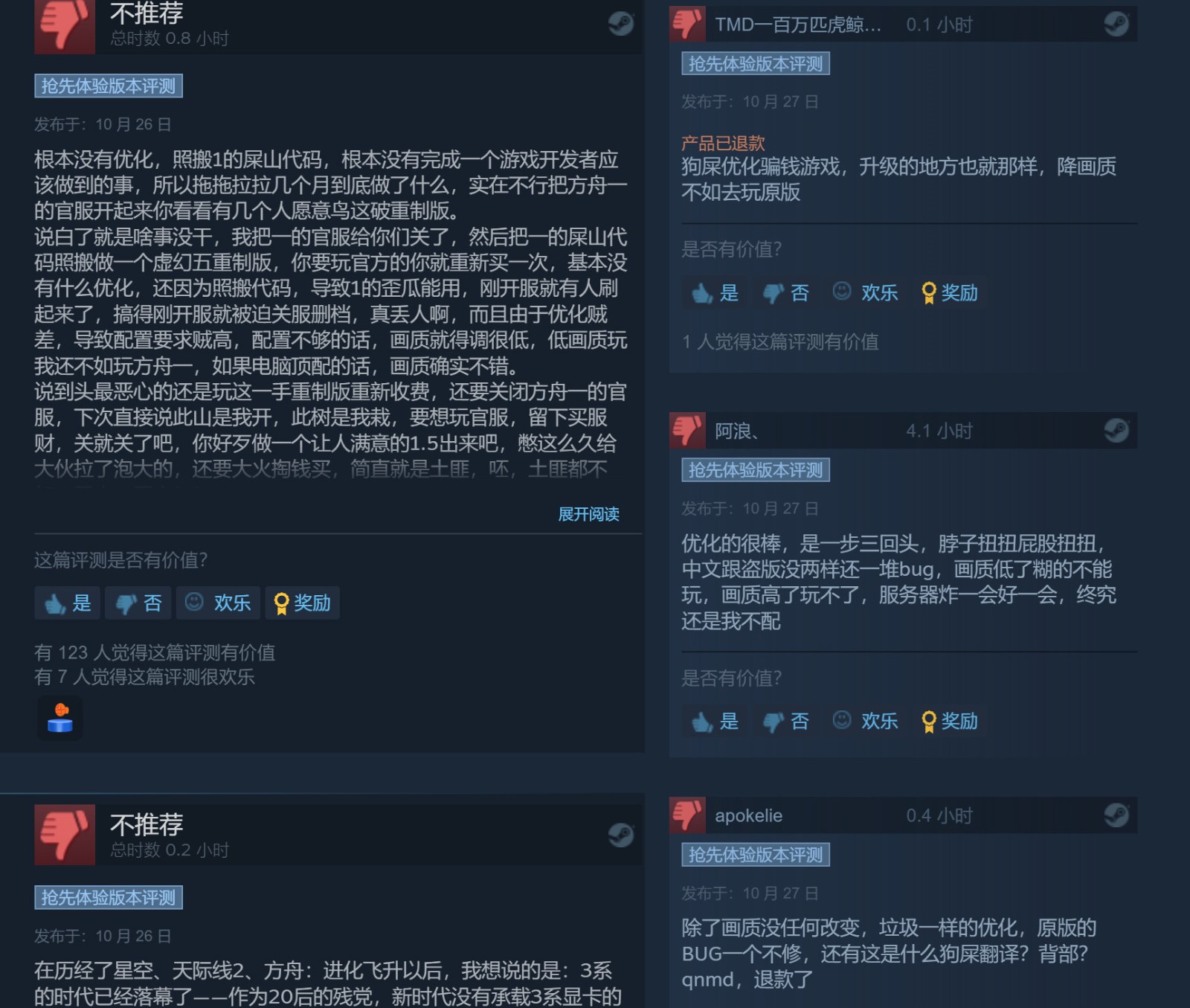
Task: Click the Steam icon on the 0.2-hour review header
Action: click(621, 835)
